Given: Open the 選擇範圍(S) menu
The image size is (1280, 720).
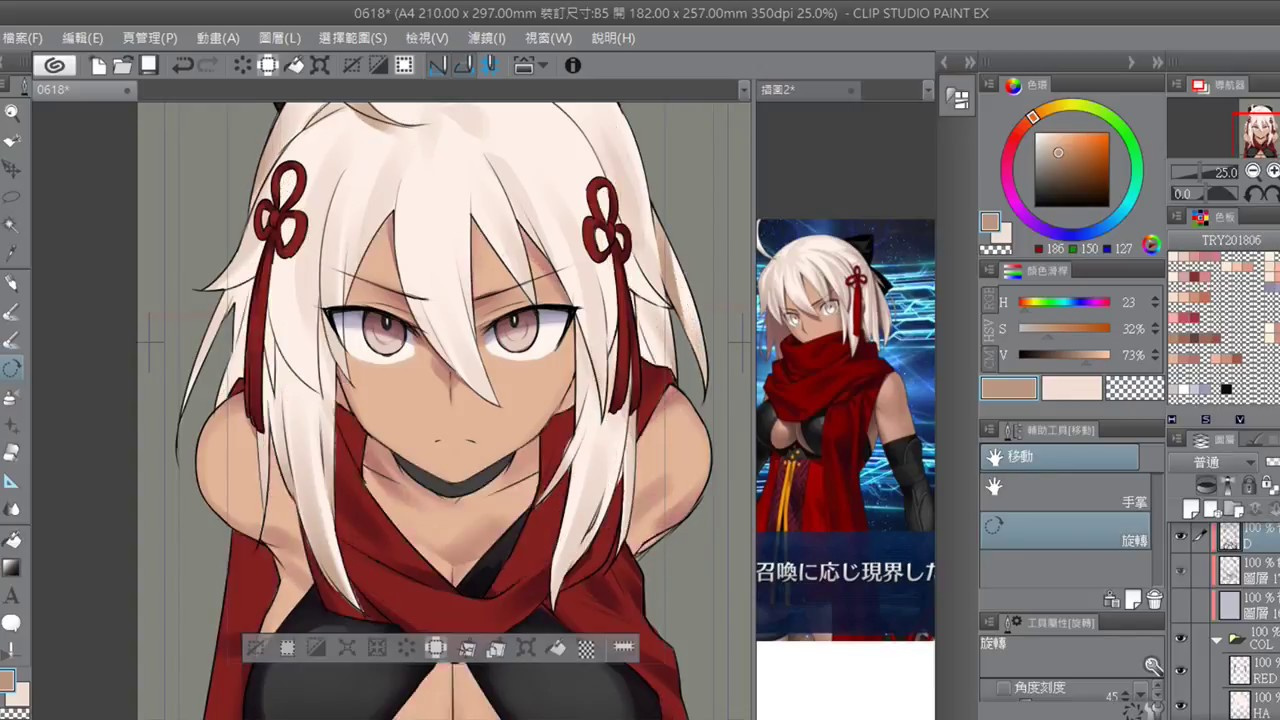Looking at the screenshot, I should (x=353, y=38).
